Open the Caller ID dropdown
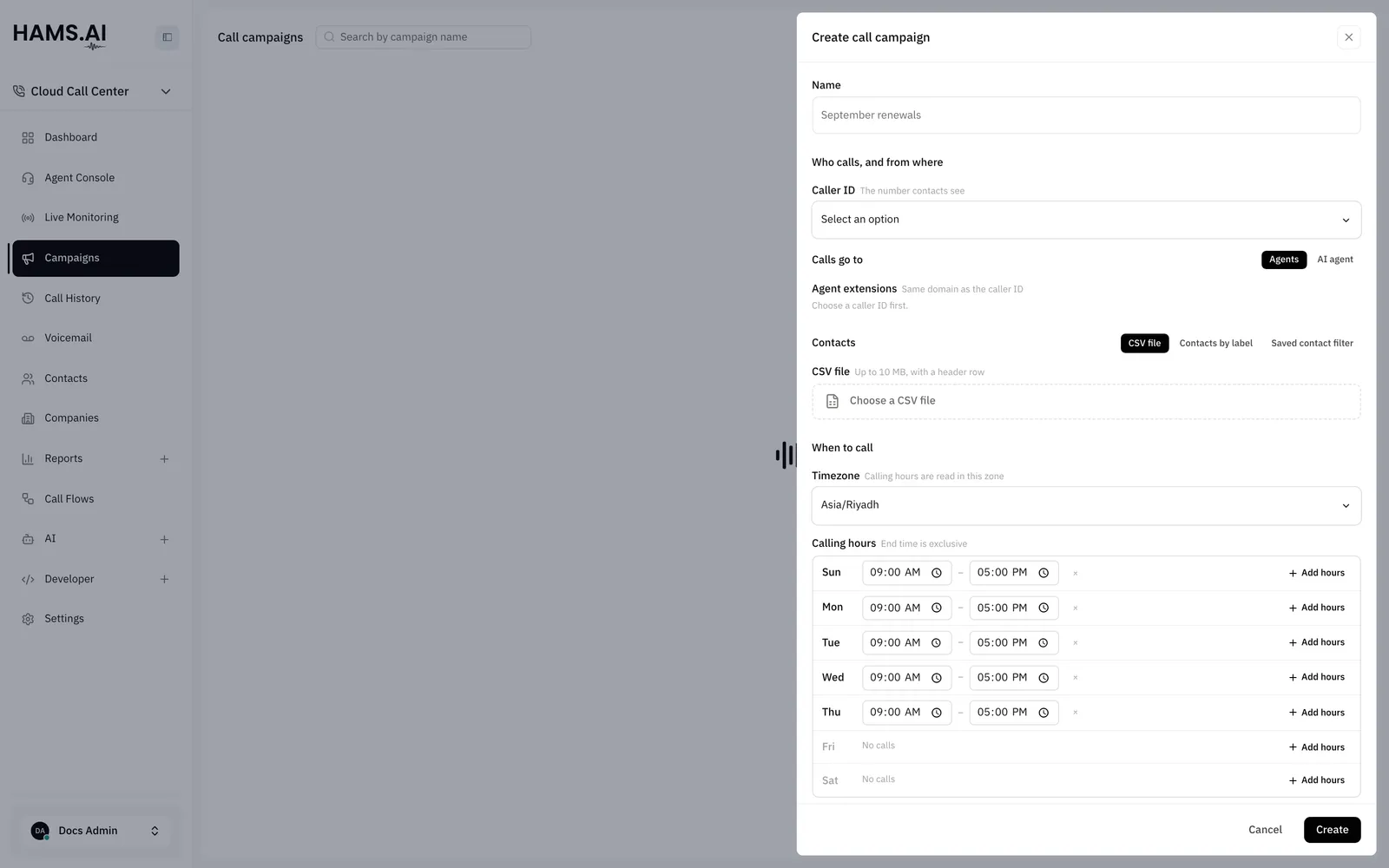This screenshot has height=868, width=1389. [x=1086, y=220]
